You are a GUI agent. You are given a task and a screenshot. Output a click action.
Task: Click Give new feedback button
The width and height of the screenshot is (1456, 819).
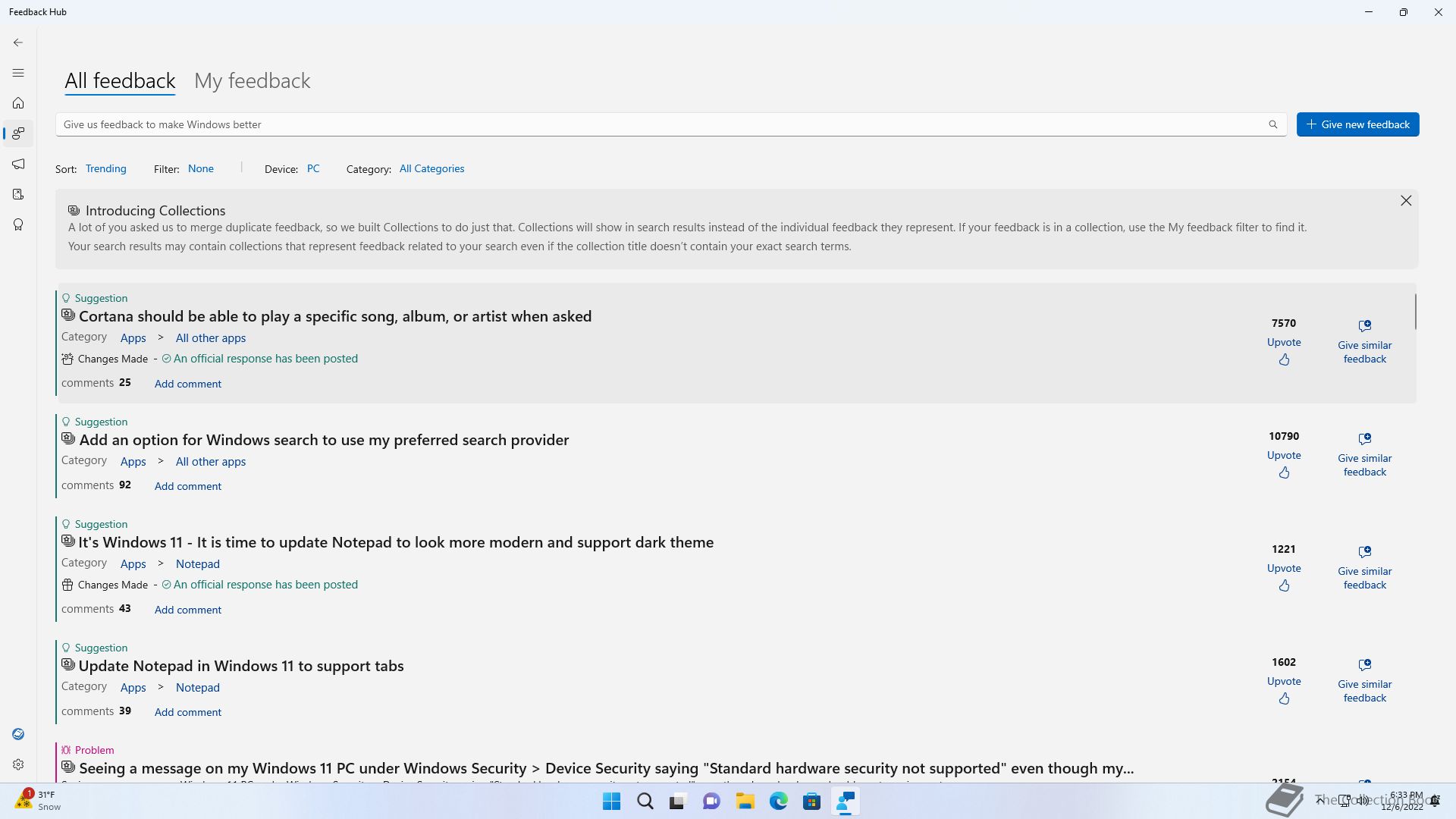click(x=1357, y=124)
